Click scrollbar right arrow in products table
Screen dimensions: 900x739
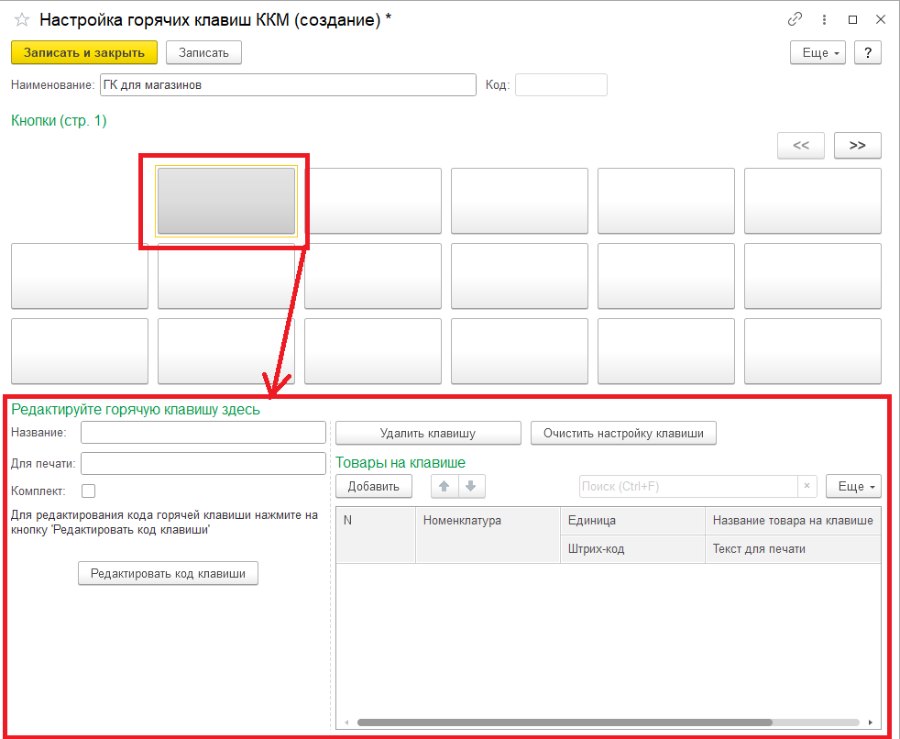click(871, 722)
